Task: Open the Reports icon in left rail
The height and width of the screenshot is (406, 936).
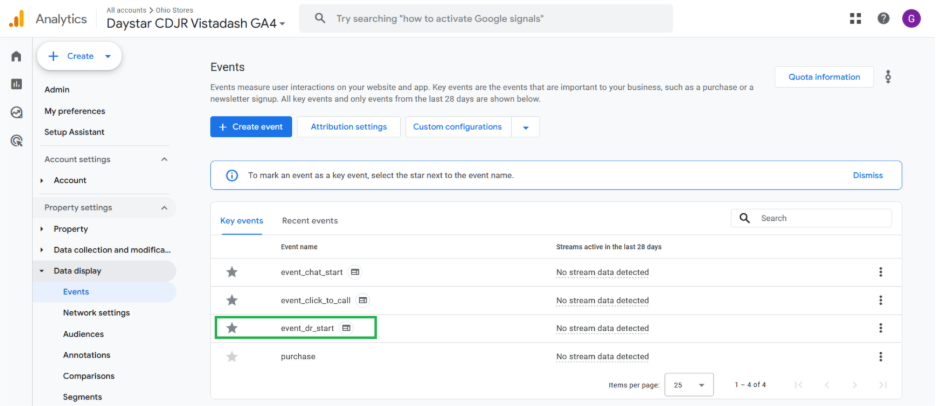Action: (x=16, y=84)
